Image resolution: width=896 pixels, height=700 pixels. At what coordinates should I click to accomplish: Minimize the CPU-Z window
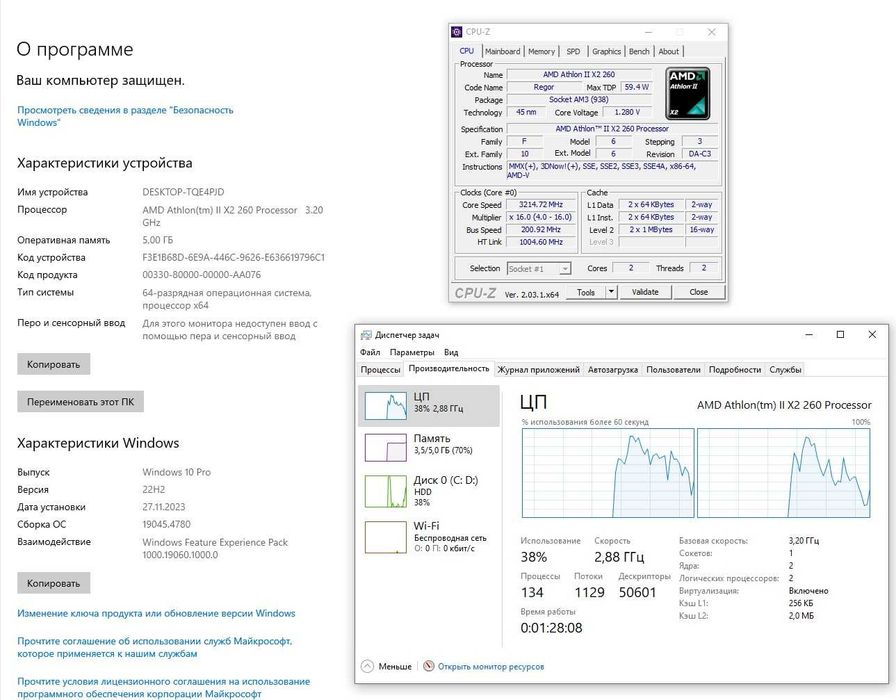pos(649,32)
